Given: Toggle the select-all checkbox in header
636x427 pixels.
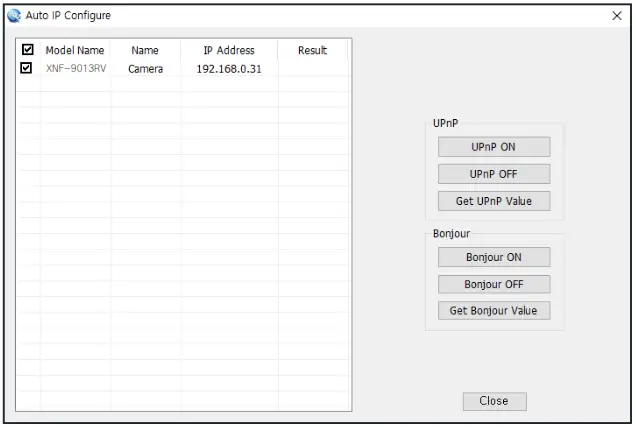Looking at the screenshot, I should (x=28, y=49).
